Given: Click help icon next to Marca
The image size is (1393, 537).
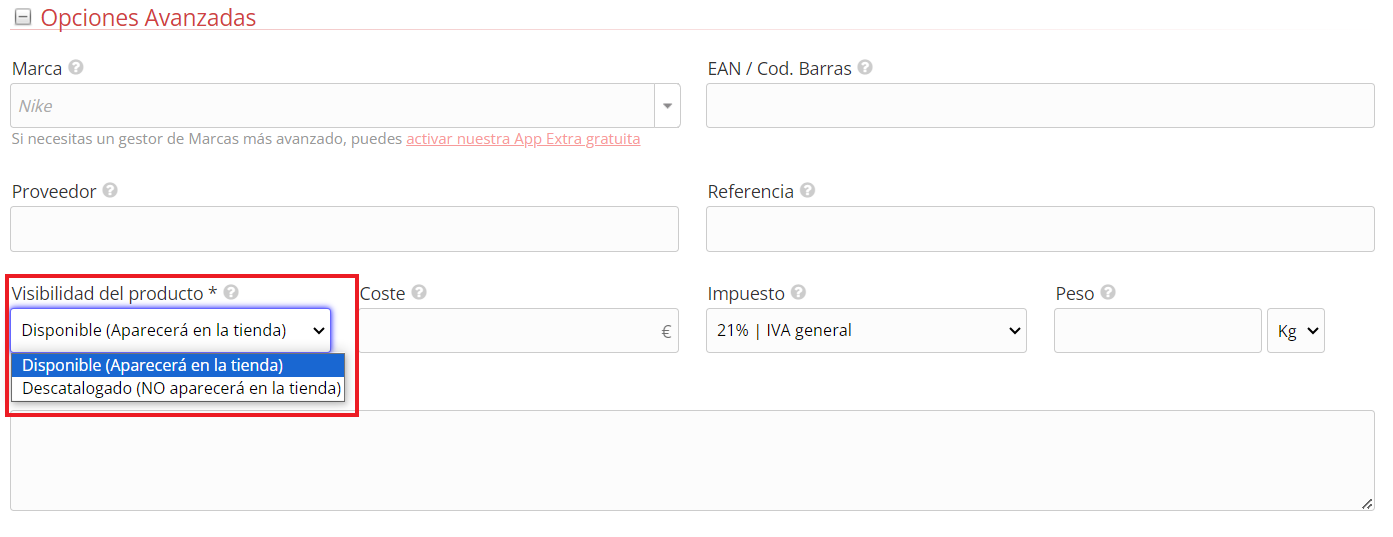Looking at the screenshot, I should click(x=76, y=68).
